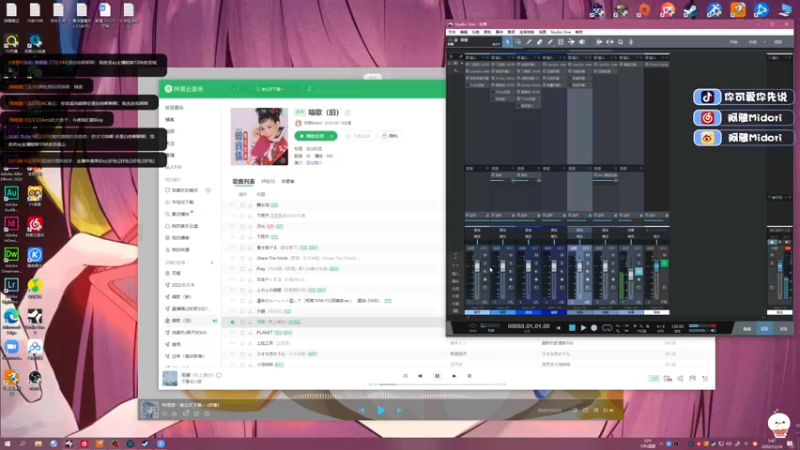Toggle the green button on the FX channel

point(664,263)
